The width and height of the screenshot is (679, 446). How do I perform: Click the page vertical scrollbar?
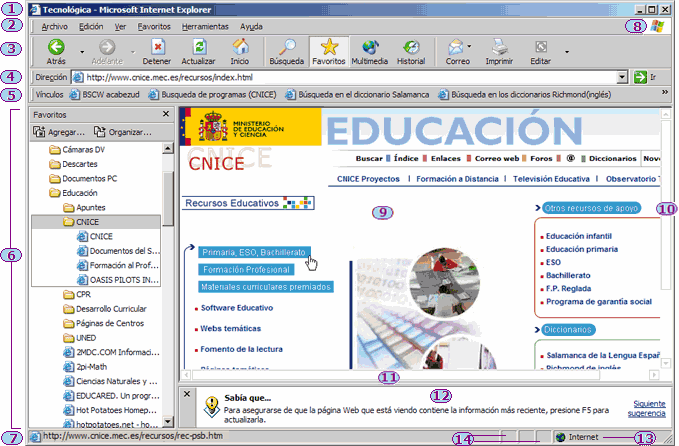pyautogui.click(x=666, y=204)
